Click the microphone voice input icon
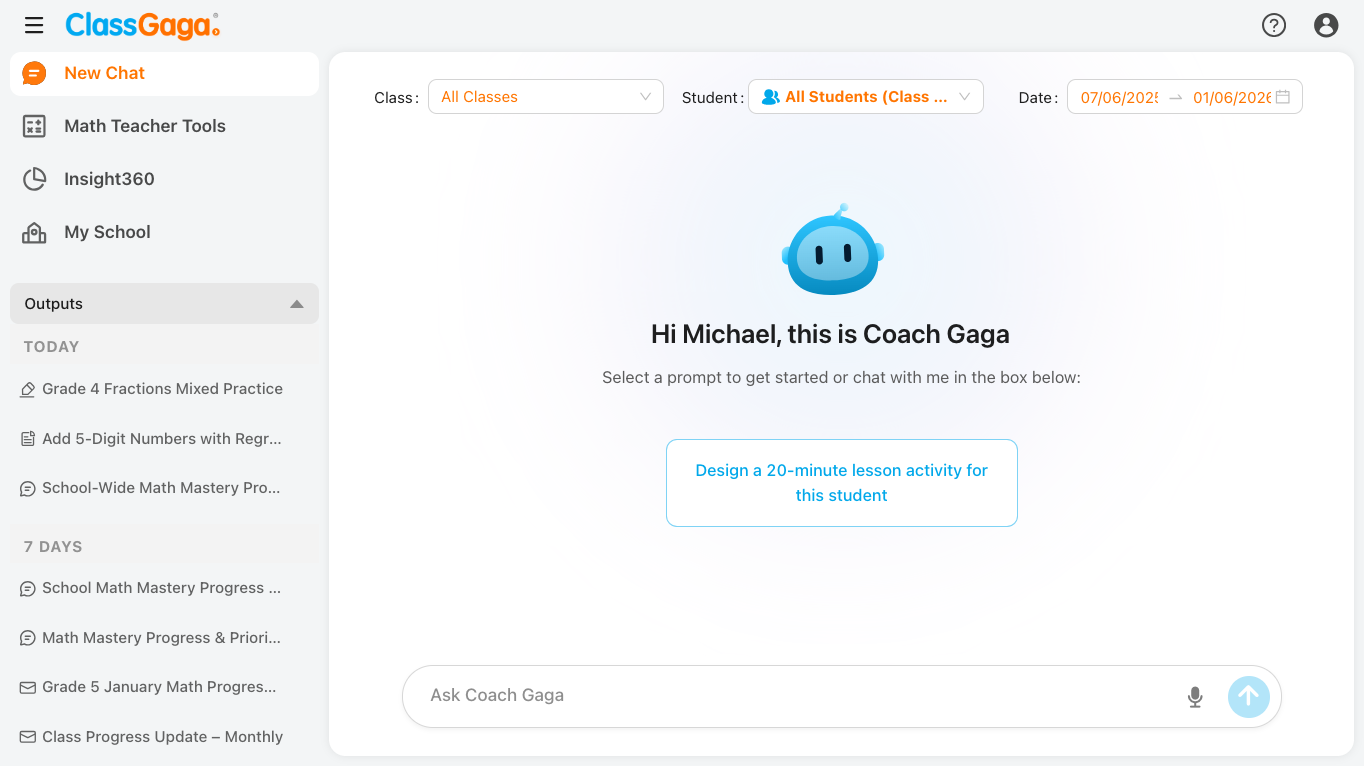 [1195, 697]
